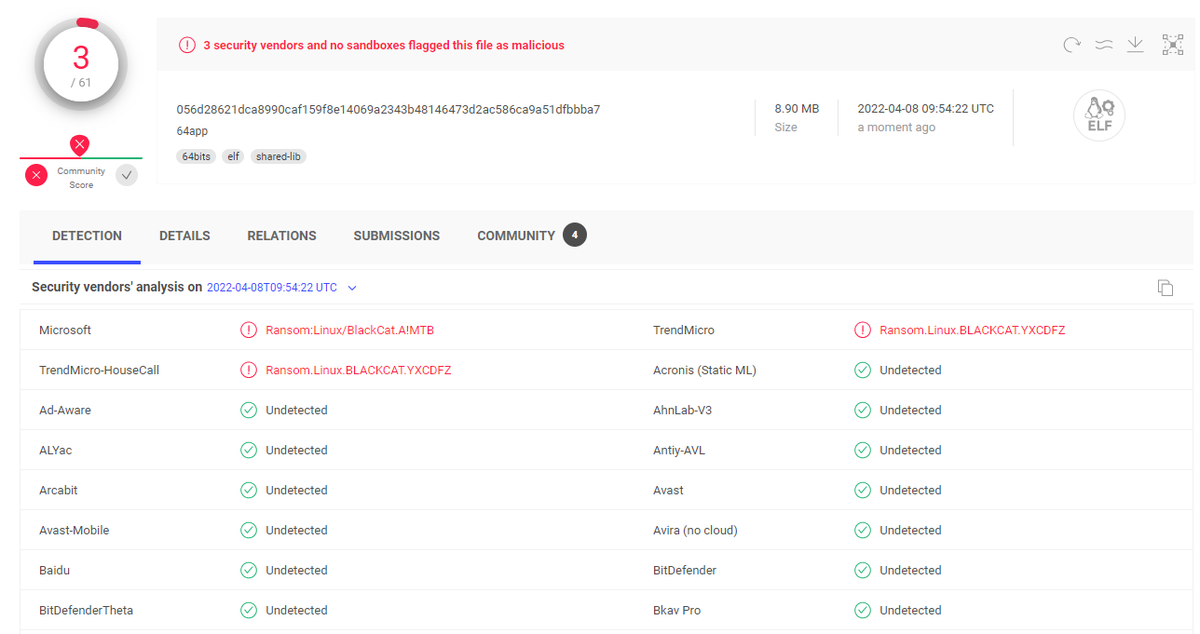Click Undetected result for AhnLab-V3

(910, 410)
